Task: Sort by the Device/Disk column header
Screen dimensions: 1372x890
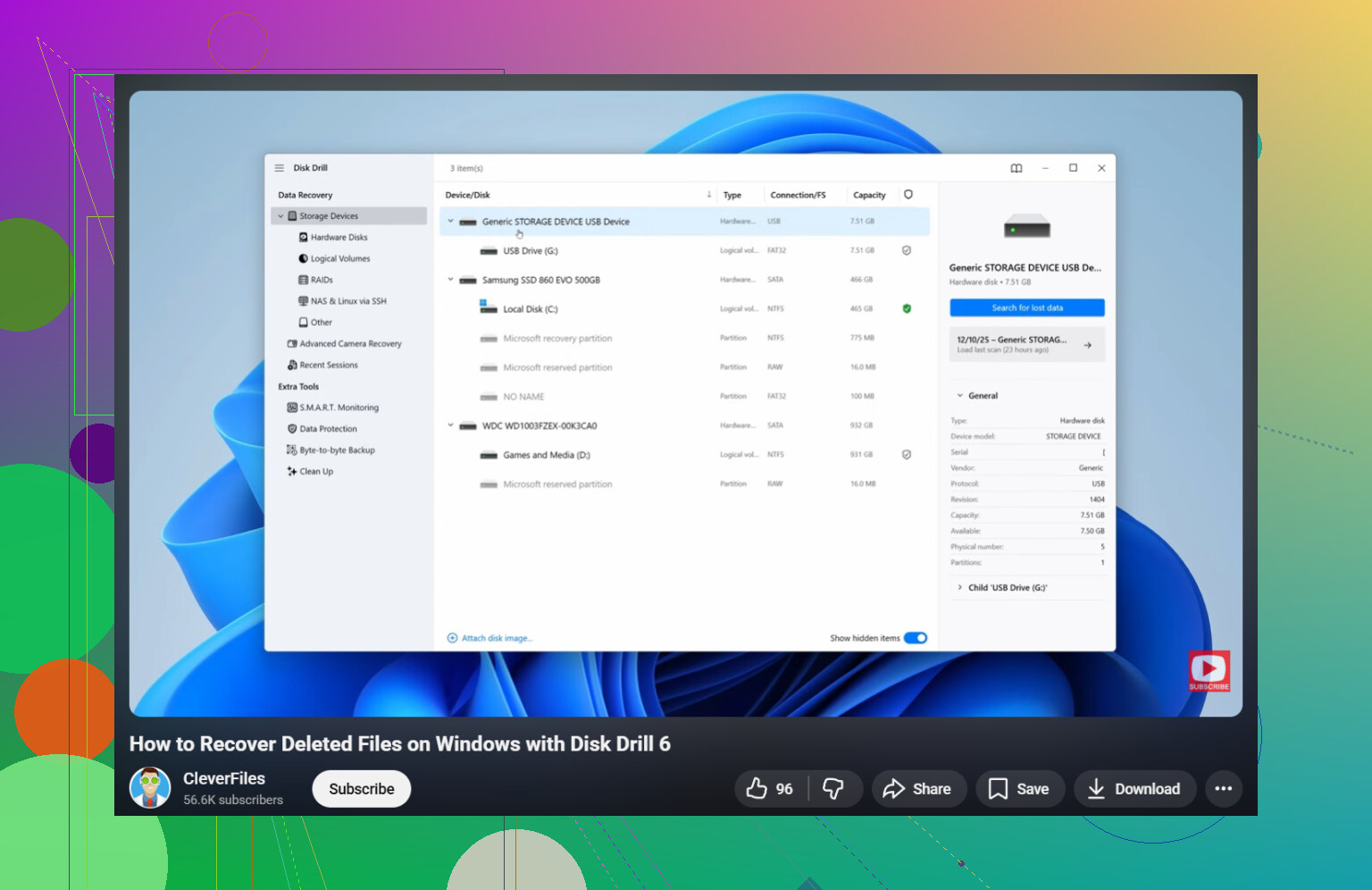Action: [468, 195]
